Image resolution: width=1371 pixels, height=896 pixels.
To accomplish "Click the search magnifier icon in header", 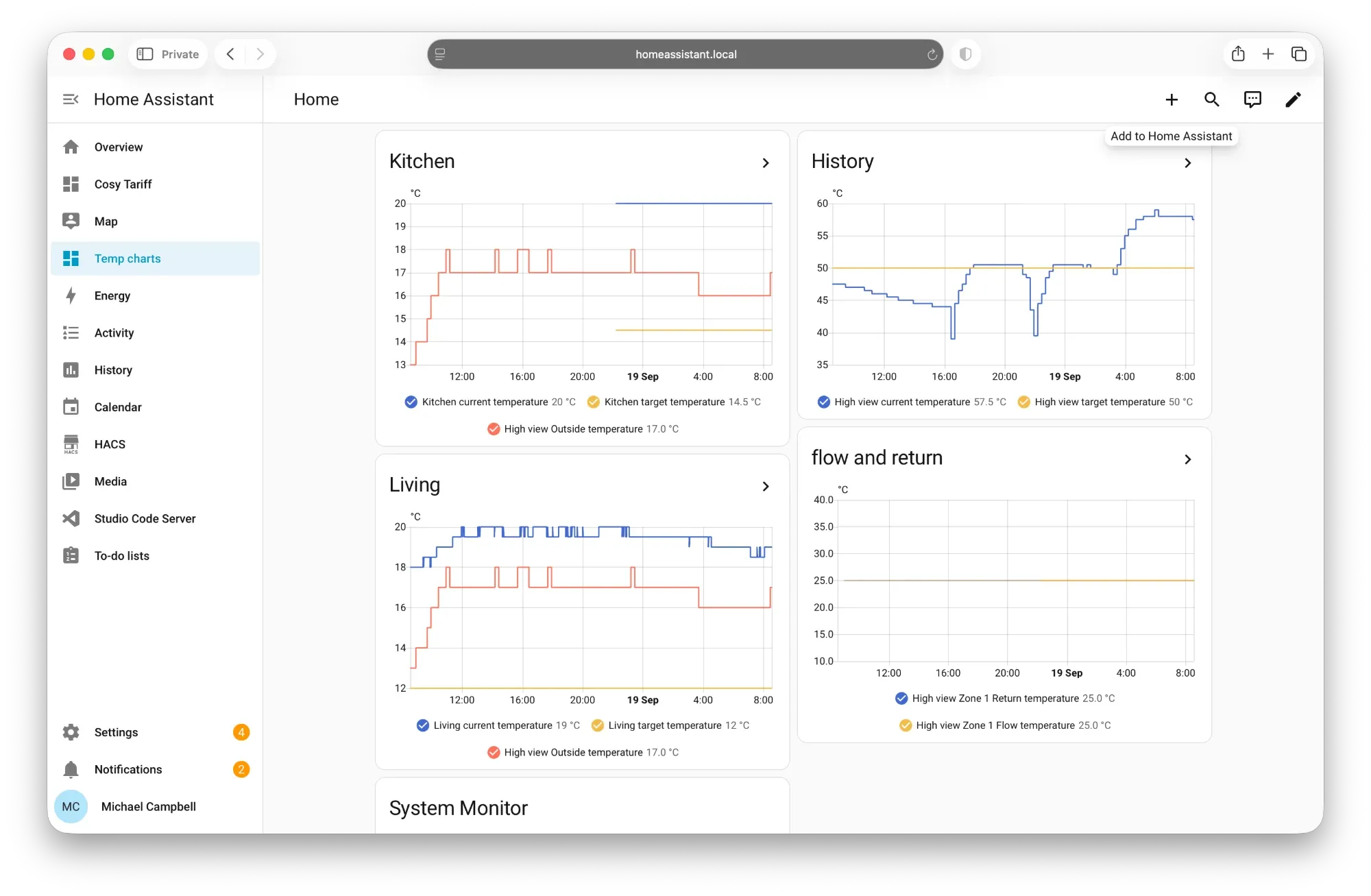I will 1212,100.
